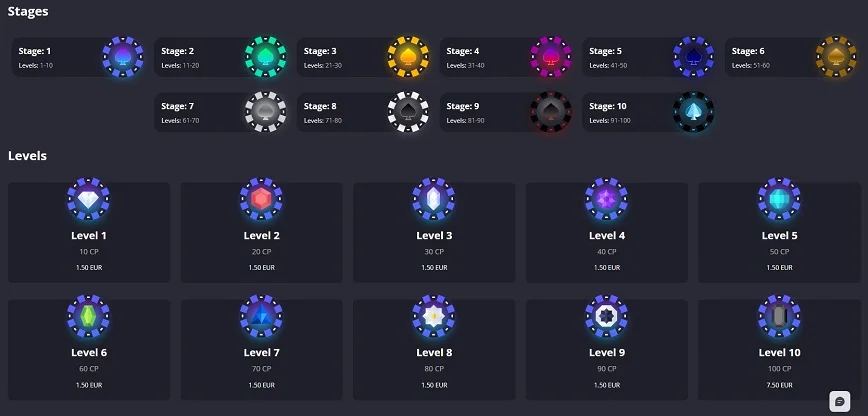868x416 pixels.
Task: Select the Stage: 9 card
Action: tap(505, 112)
